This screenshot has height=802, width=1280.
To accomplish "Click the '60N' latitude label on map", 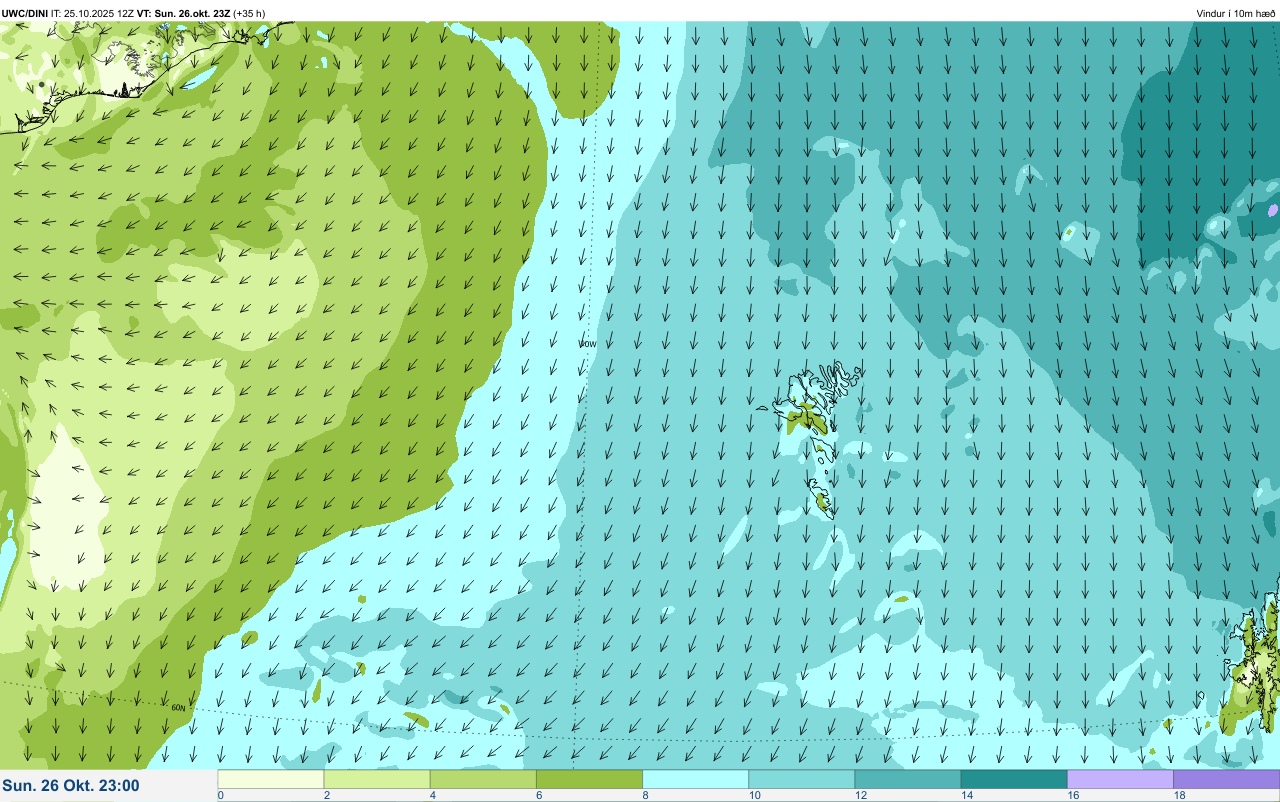I will pos(178,708).
